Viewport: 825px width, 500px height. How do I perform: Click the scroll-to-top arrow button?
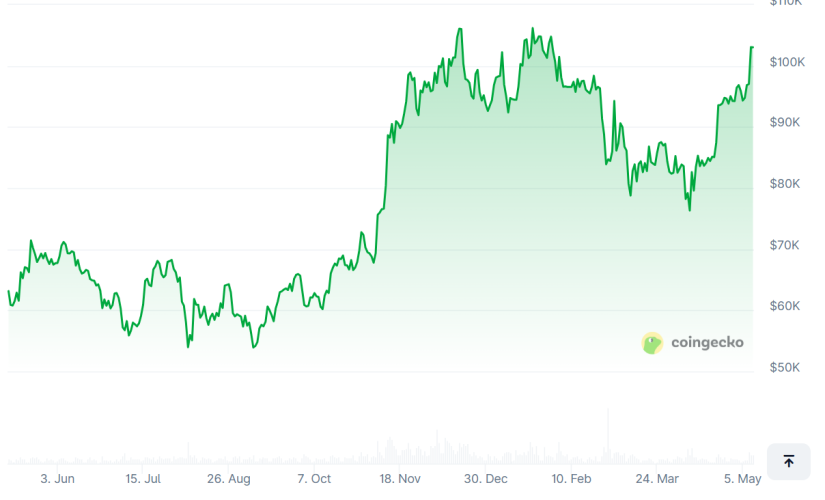click(788, 461)
